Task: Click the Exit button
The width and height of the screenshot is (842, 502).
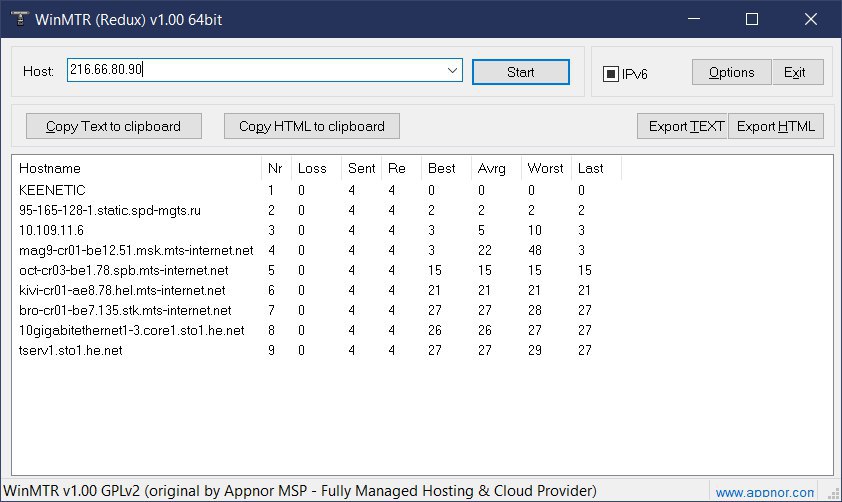Action: point(797,72)
